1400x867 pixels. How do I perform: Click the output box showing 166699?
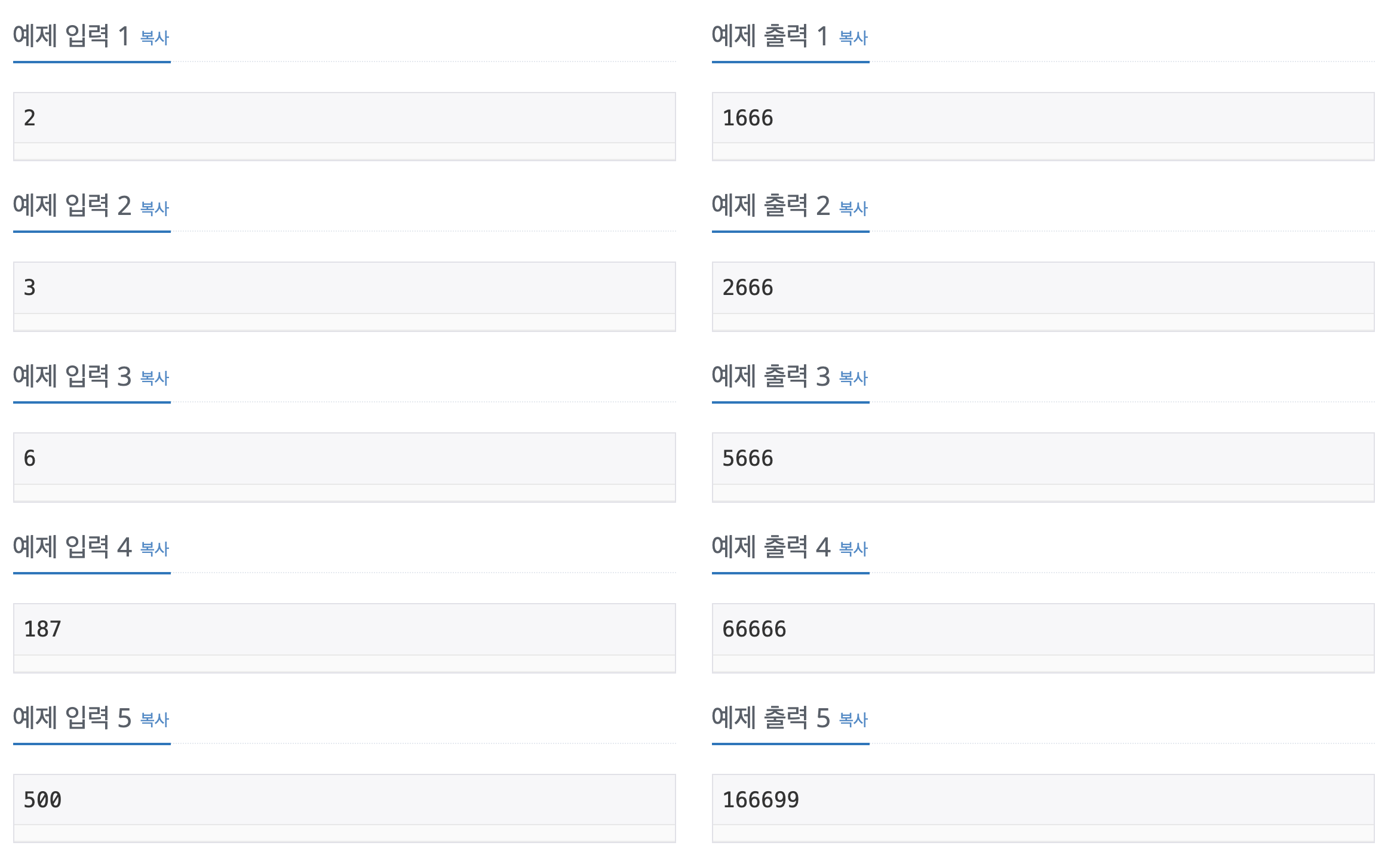tap(1043, 800)
